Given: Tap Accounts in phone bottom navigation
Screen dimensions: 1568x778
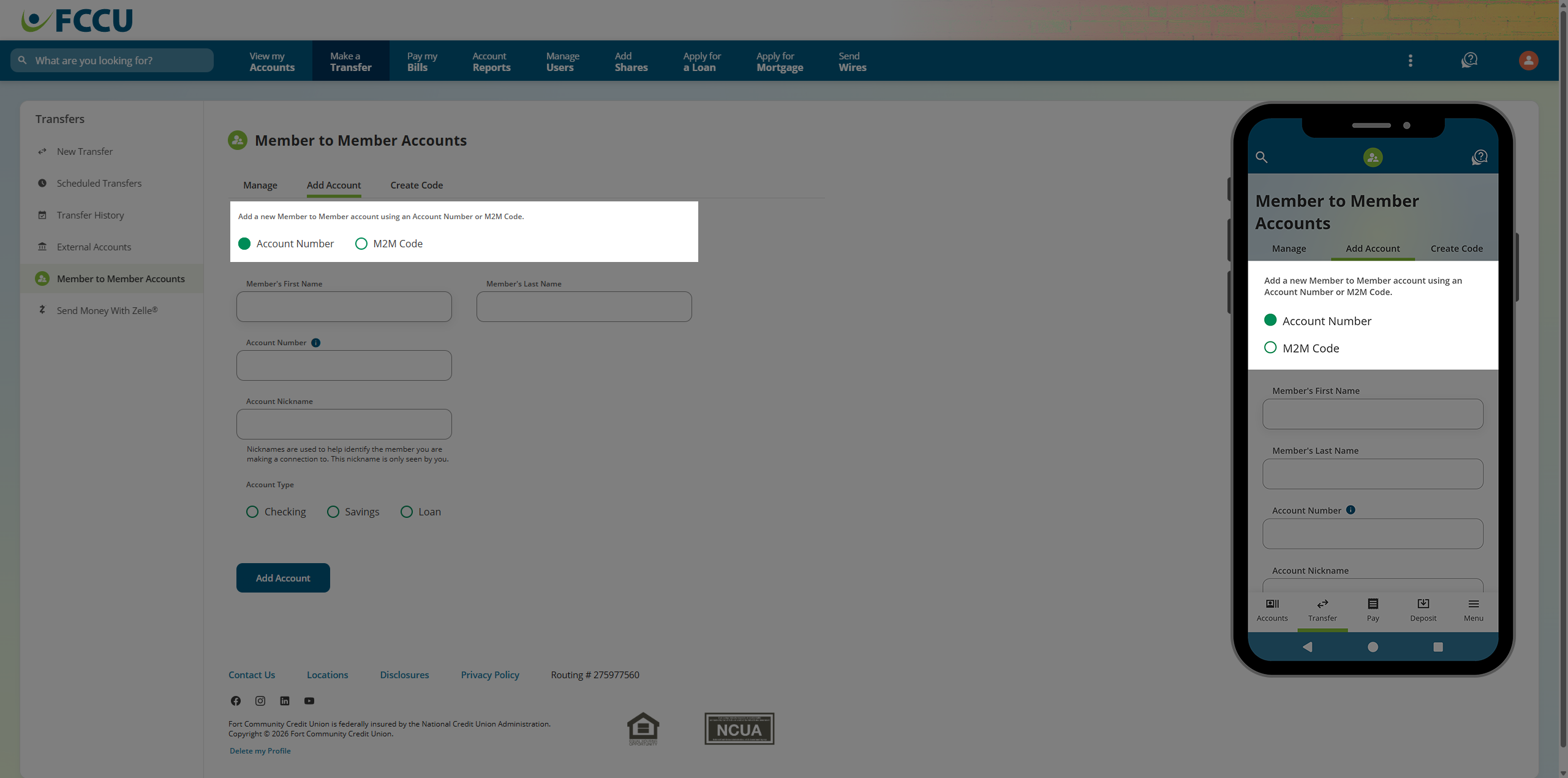Looking at the screenshot, I should (1272, 610).
